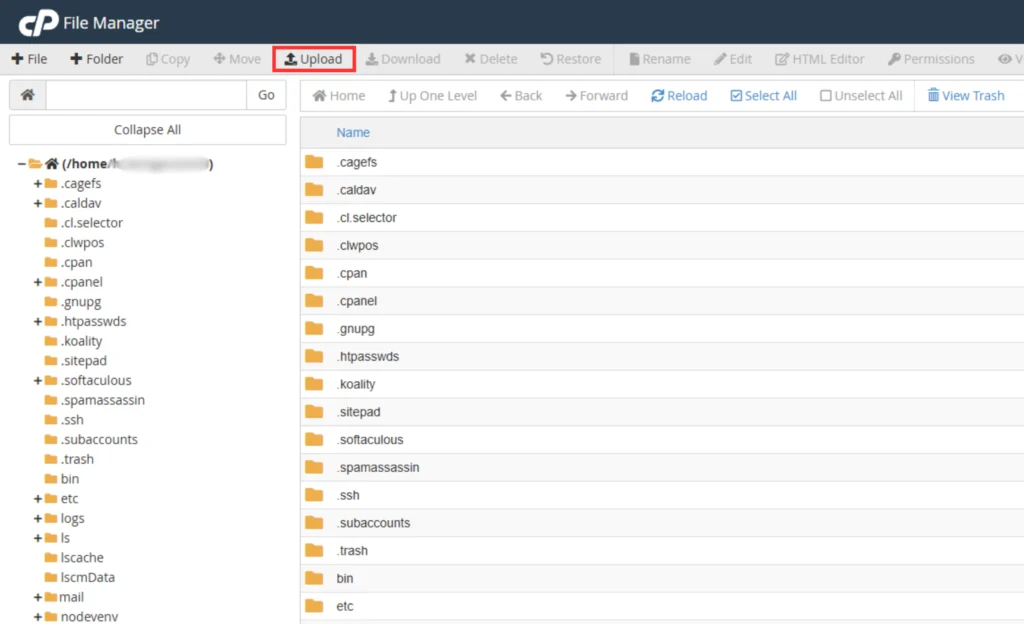Click the Edit pencil button
The height and width of the screenshot is (624, 1024).
(x=733, y=59)
